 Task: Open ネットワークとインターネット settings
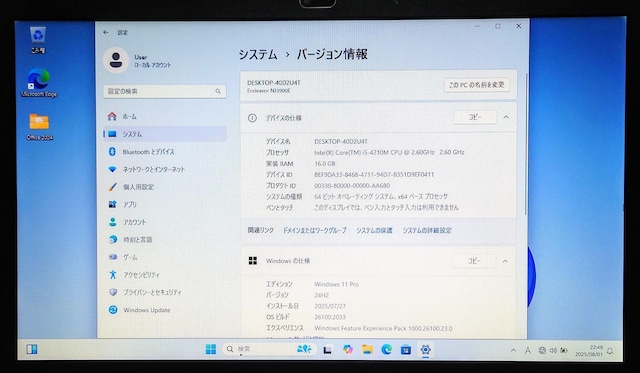tap(164, 169)
